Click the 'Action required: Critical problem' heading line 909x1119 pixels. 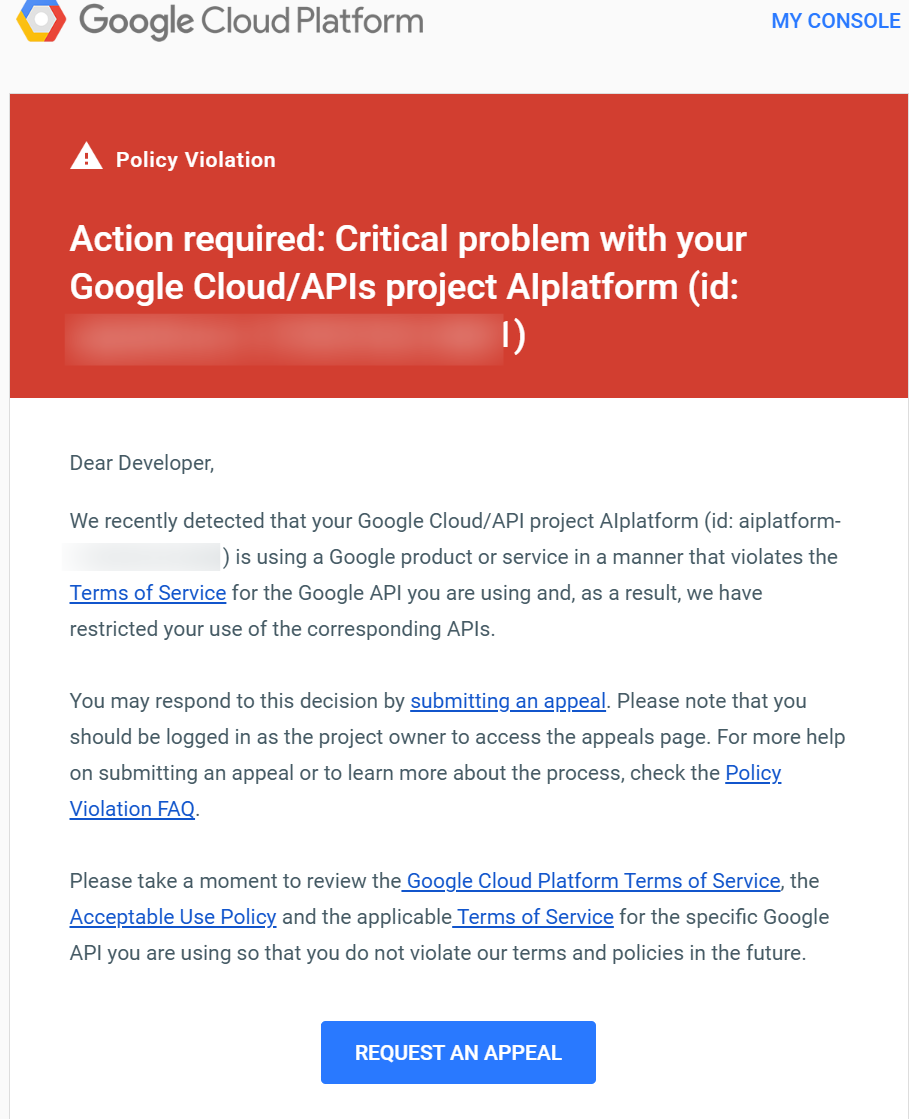pyautogui.click(x=407, y=238)
